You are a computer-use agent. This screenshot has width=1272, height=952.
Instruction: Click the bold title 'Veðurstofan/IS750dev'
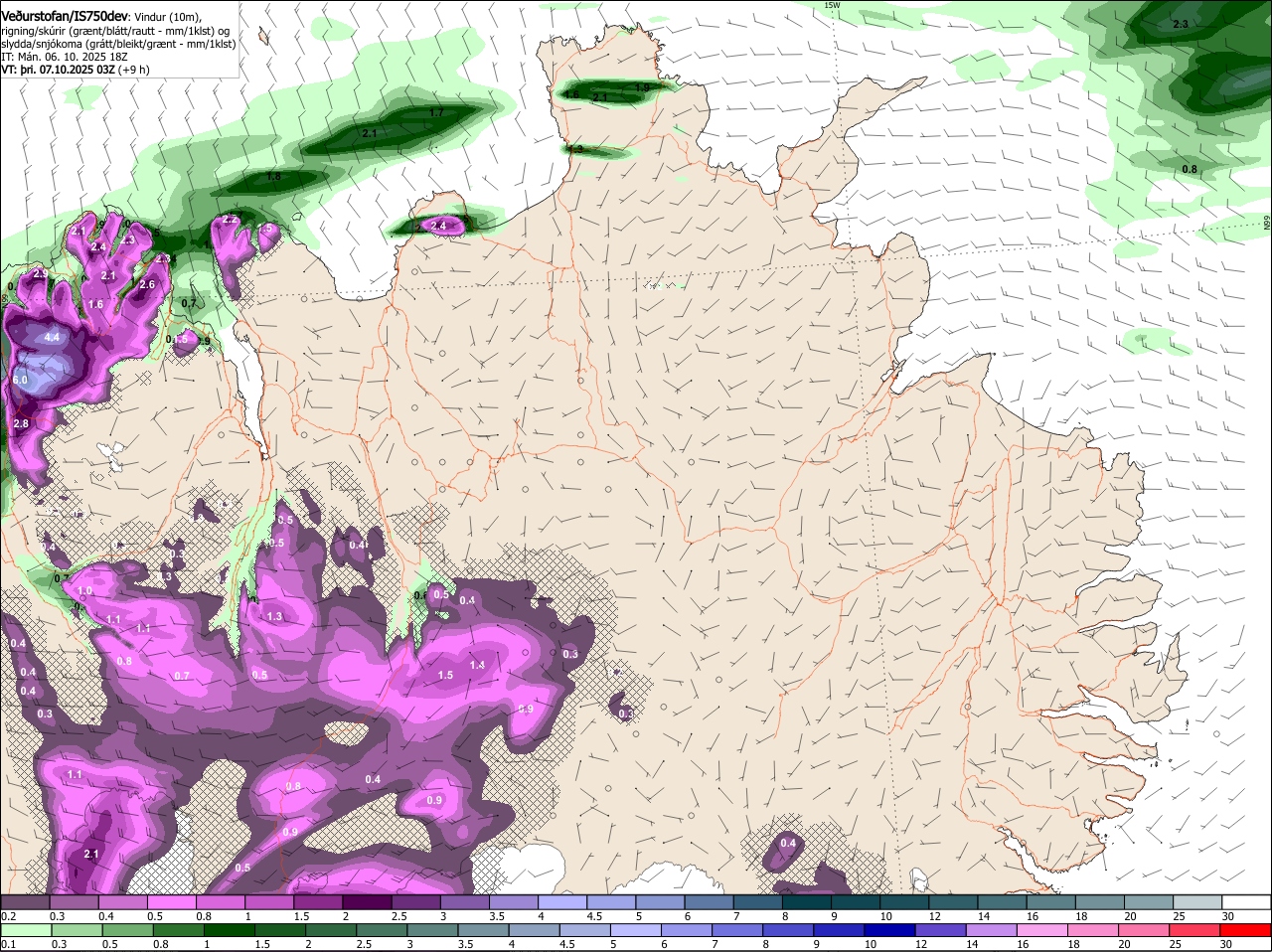pos(64,17)
